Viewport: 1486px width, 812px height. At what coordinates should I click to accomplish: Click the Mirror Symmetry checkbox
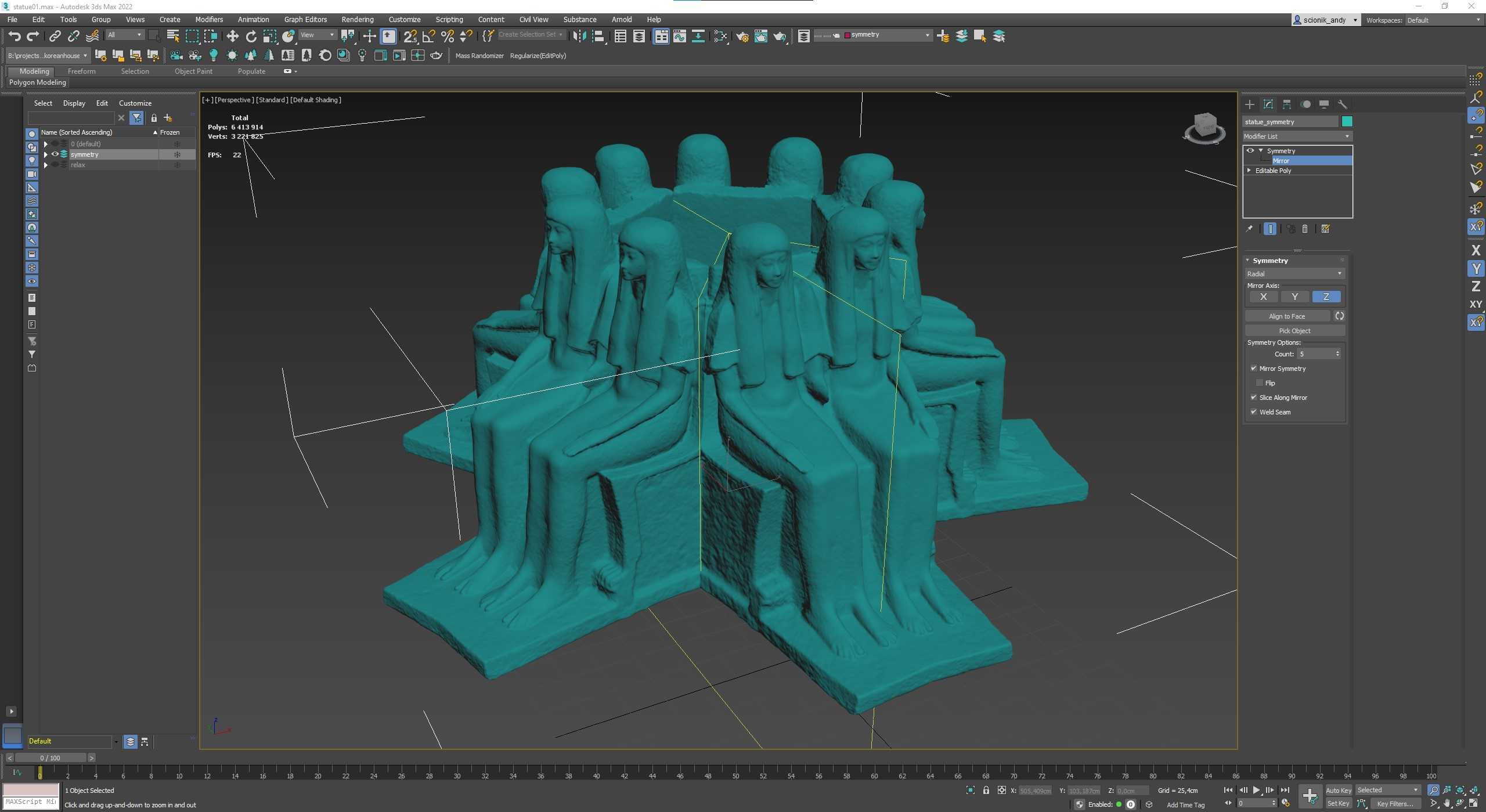(x=1253, y=367)
